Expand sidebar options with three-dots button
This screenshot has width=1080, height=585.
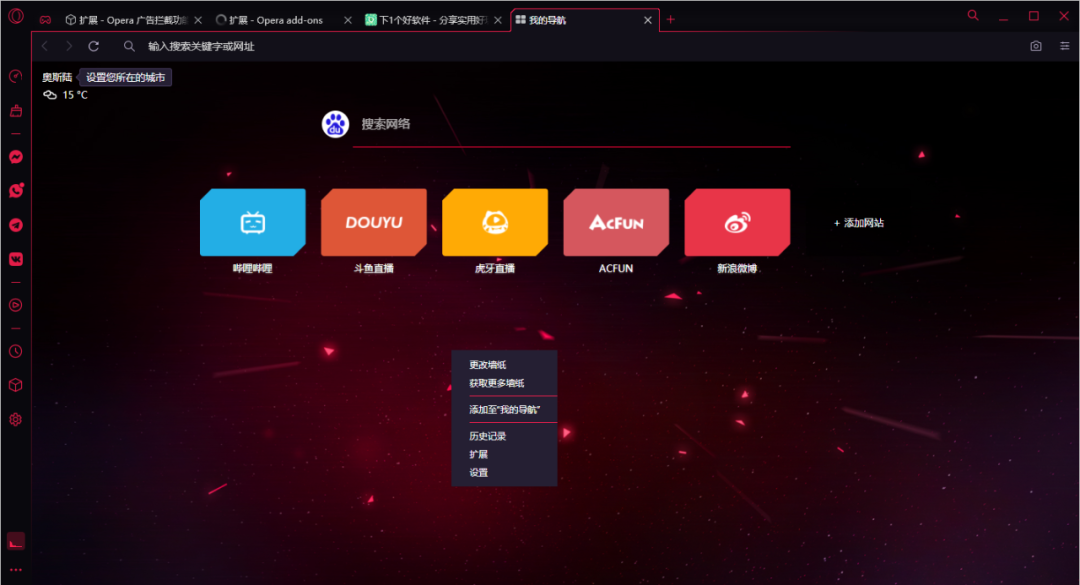[x=15, y=569]
